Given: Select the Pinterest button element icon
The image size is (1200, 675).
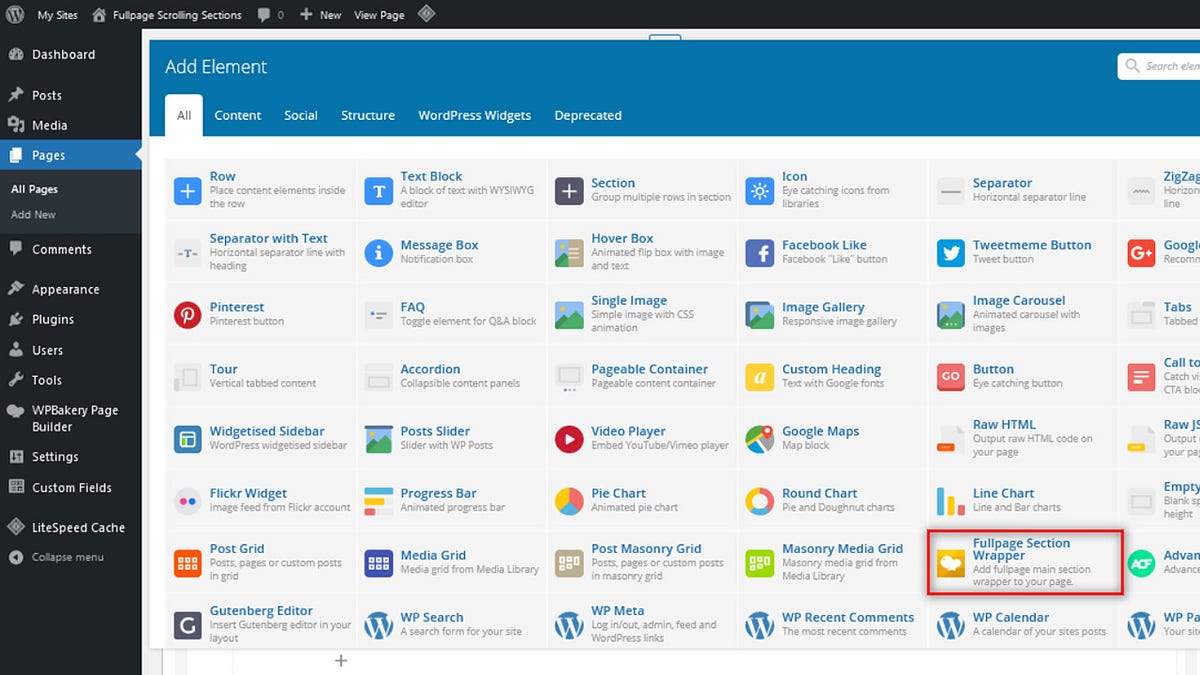Looking at the screenshot, I should (188, 314).
